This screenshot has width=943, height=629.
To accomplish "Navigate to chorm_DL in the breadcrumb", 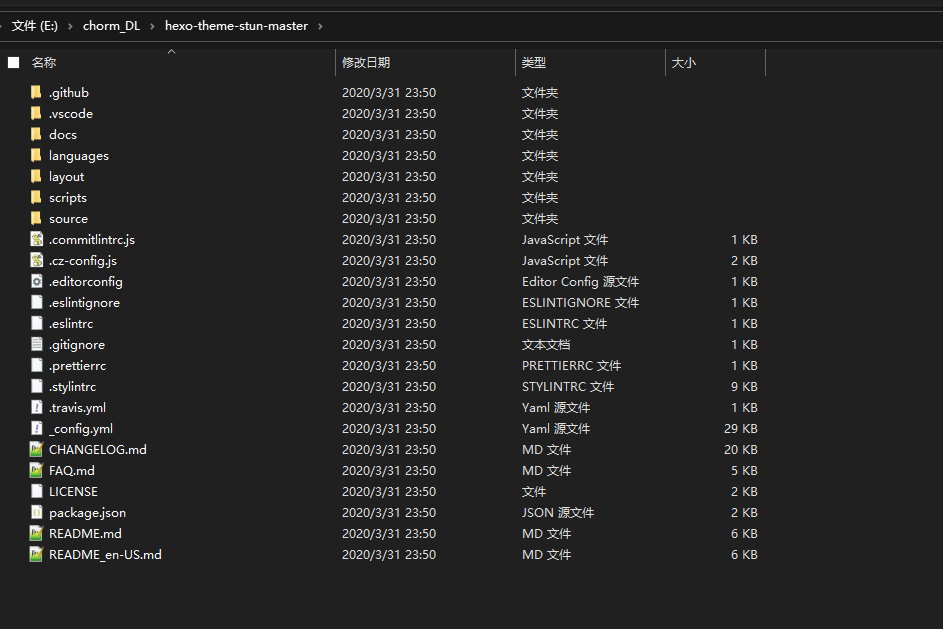I will 111,26.
